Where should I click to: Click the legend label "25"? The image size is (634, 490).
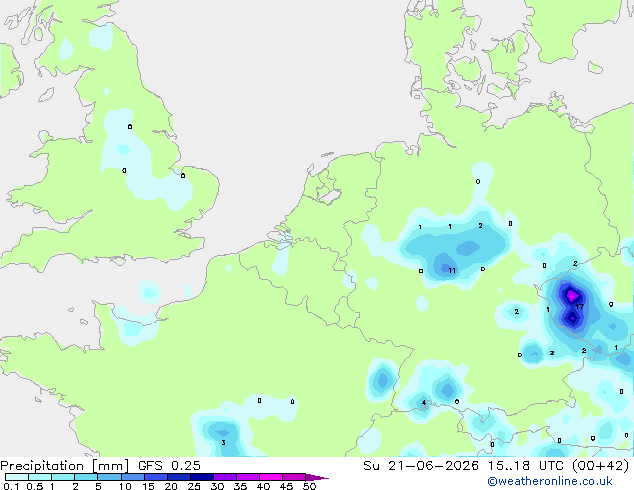click(194, 486)
